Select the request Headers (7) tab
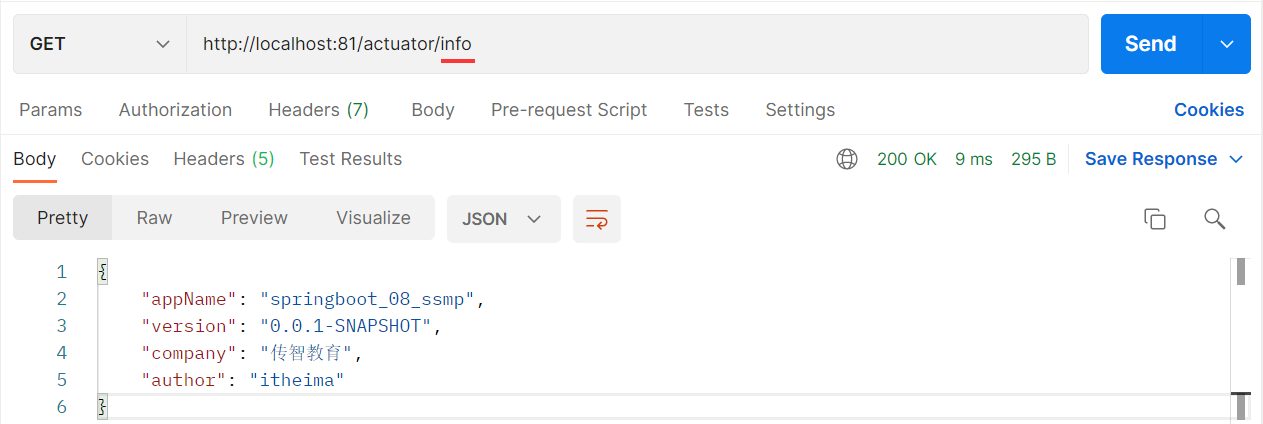 [x=318, y=110]
